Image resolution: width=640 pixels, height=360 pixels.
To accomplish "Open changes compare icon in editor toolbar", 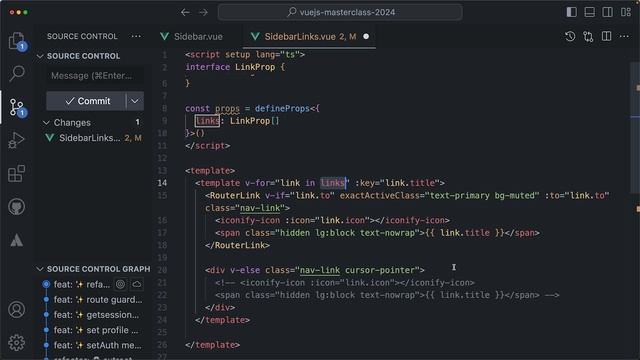I will click(x=588, y=36).
